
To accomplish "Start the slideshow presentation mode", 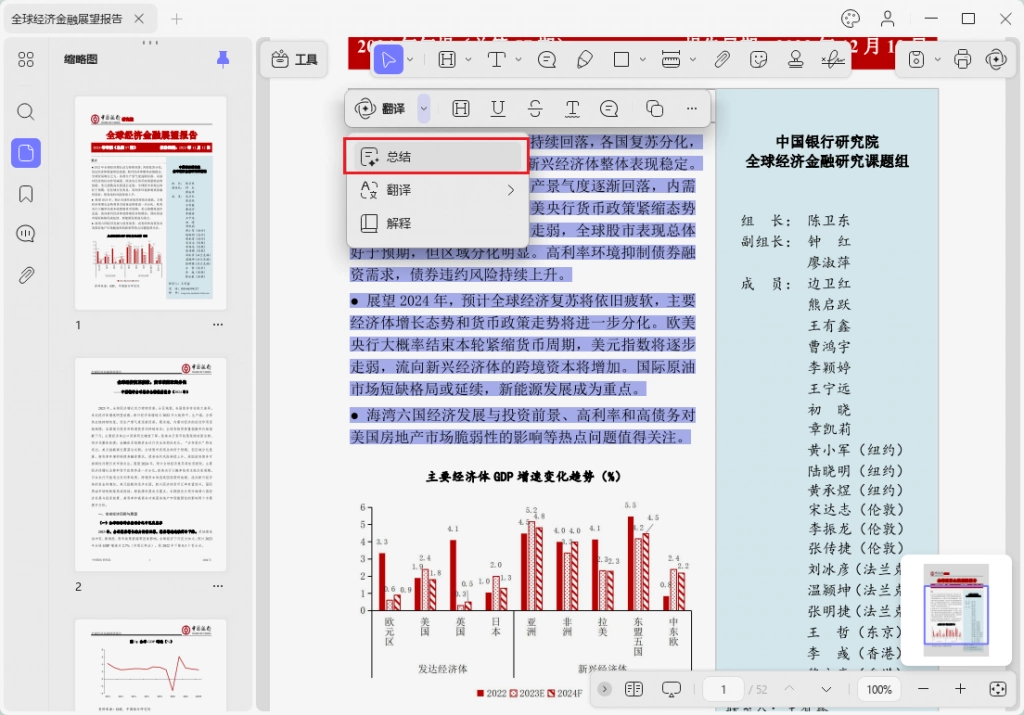I will point(671,690).
